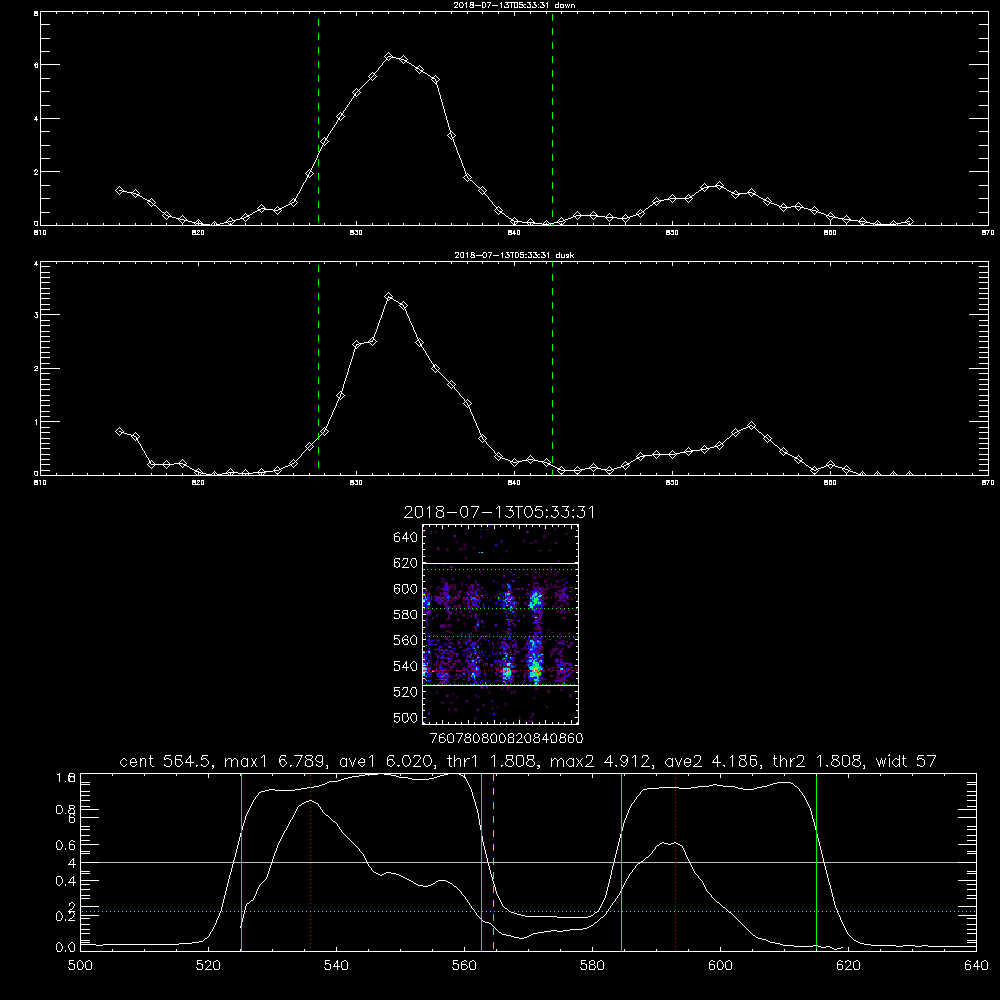Image resolution: width=1000 pixels, height=1000 pixels.
Task: Click dawn plot y-axis label 4
Action: tap(36, 119)
